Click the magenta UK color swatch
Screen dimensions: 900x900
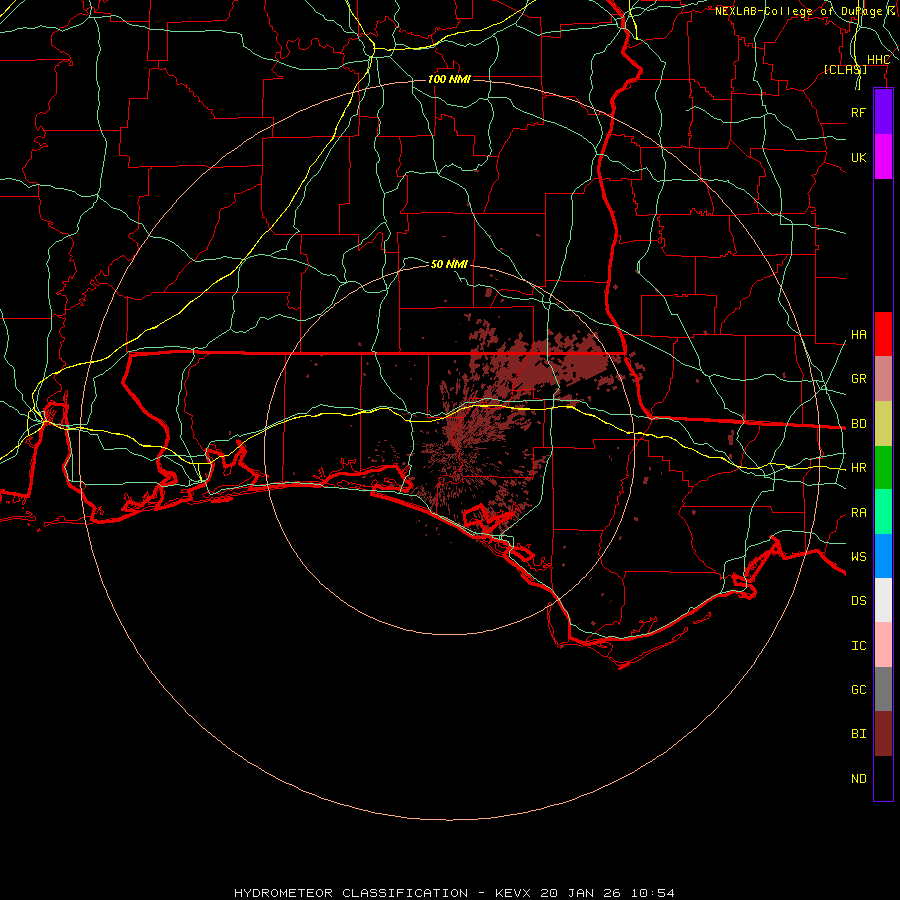(x=883, y=157)
